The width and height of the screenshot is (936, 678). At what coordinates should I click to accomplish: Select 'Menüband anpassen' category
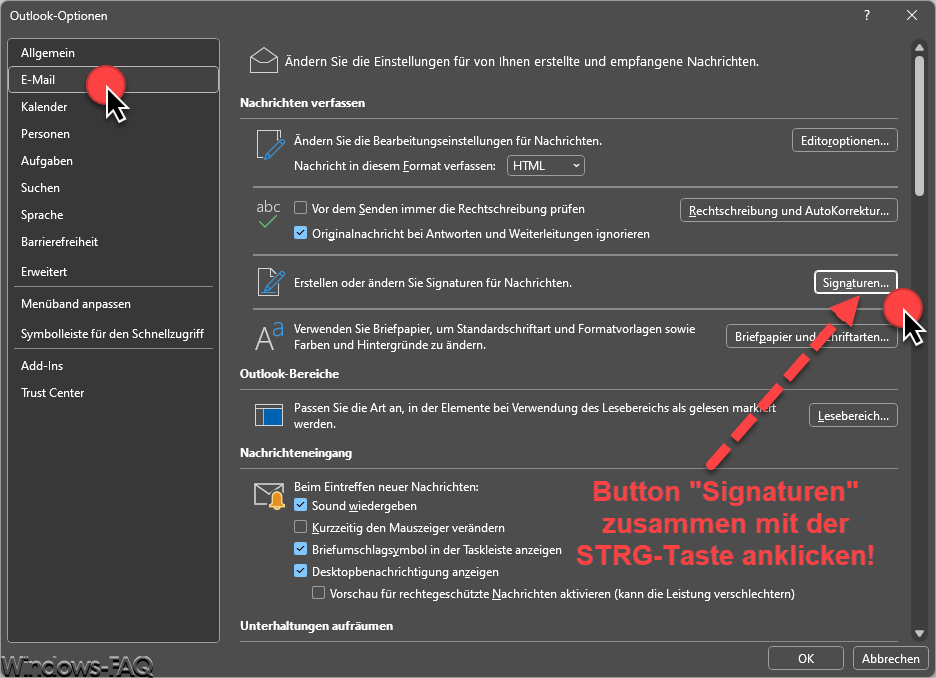113,304
